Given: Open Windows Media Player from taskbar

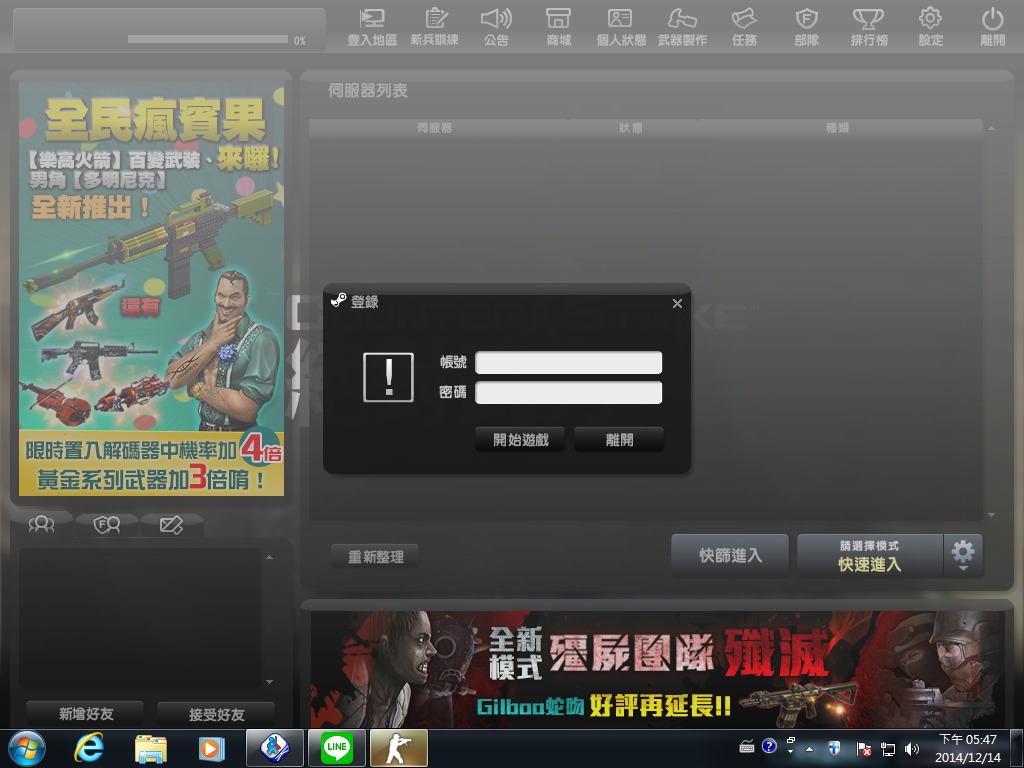Looking at the screenshot, I should click(x=211, y=748).
